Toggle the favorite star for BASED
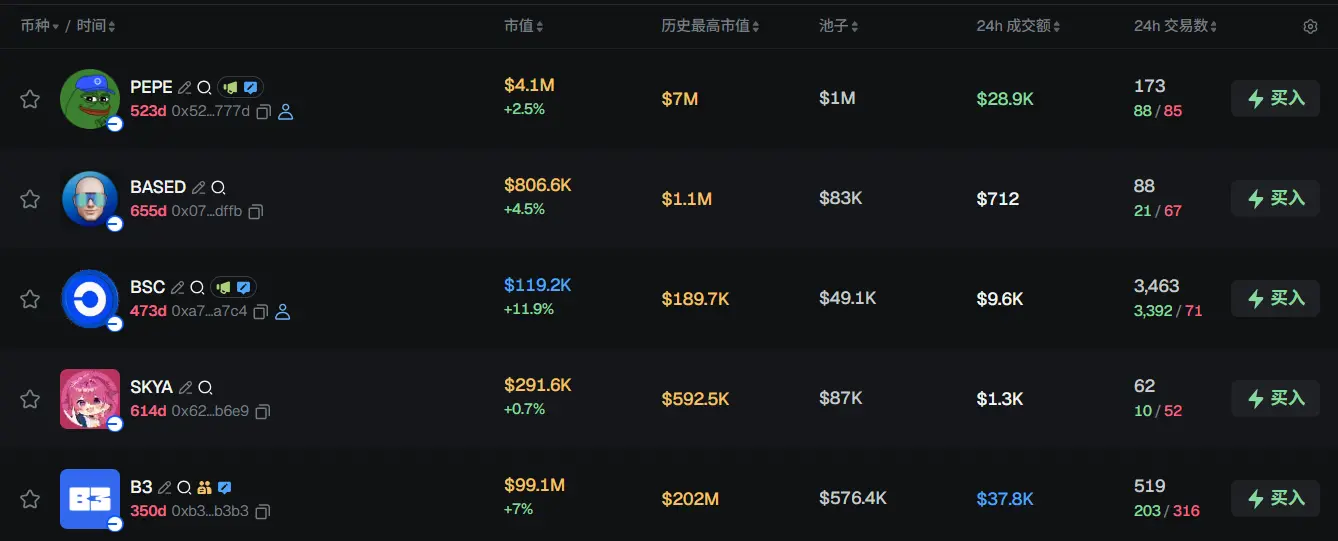This screenshot has height=541, width=1338. tap(30, 199)
